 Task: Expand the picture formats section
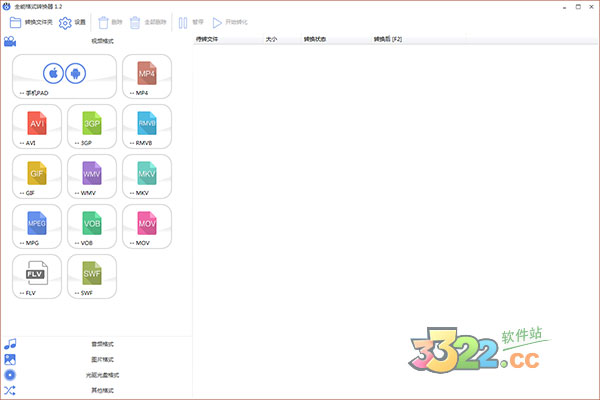(x=96, y=359)
